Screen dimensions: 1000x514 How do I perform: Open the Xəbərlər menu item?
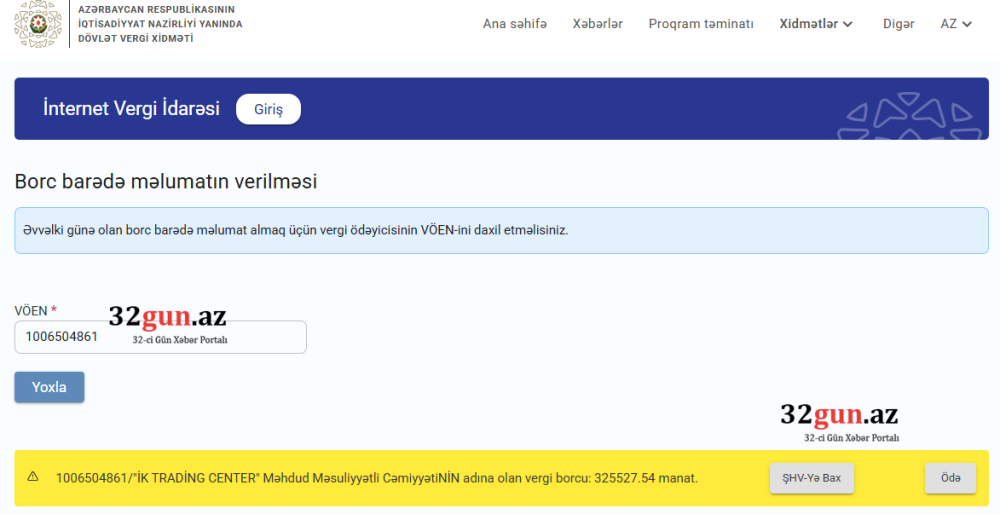pyautogui.click(x=597, y=24)
